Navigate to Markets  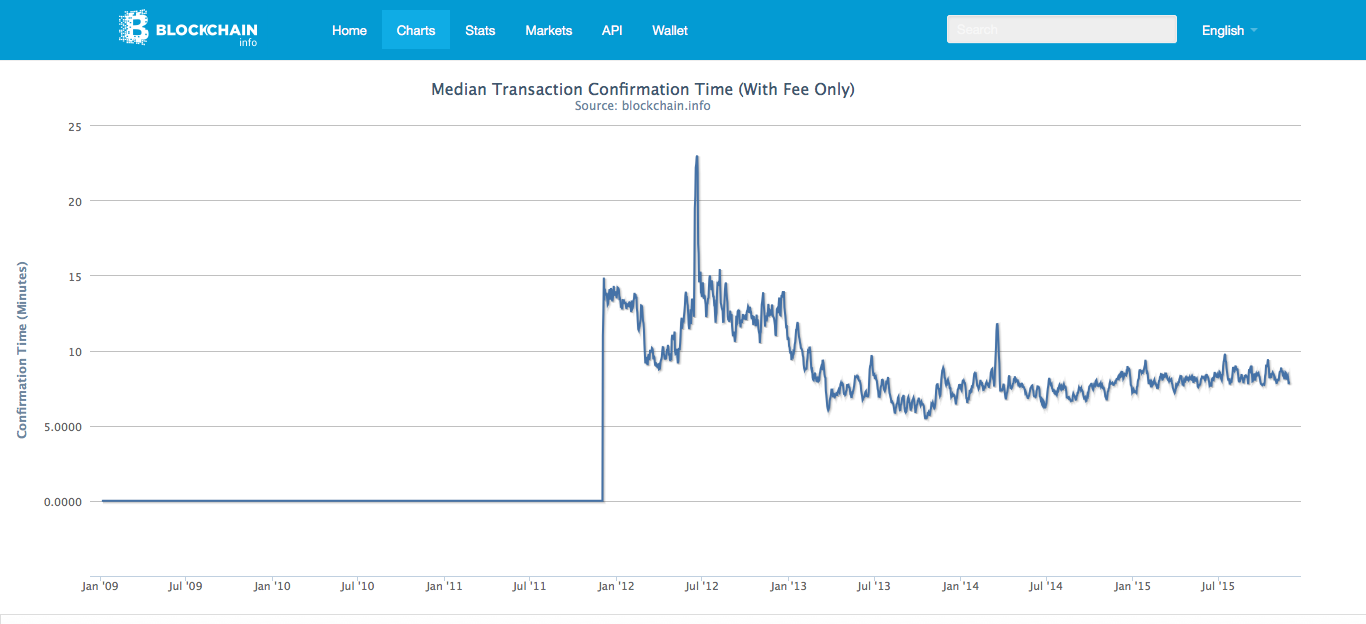549,30
